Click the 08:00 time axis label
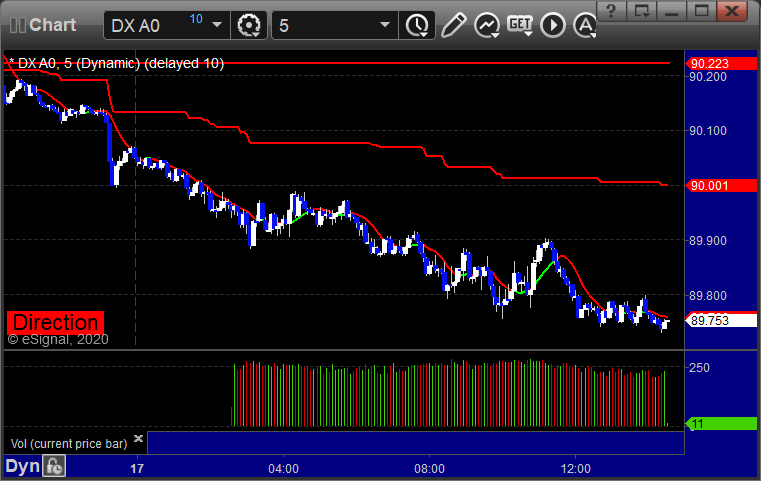 [x=430, y=469]
